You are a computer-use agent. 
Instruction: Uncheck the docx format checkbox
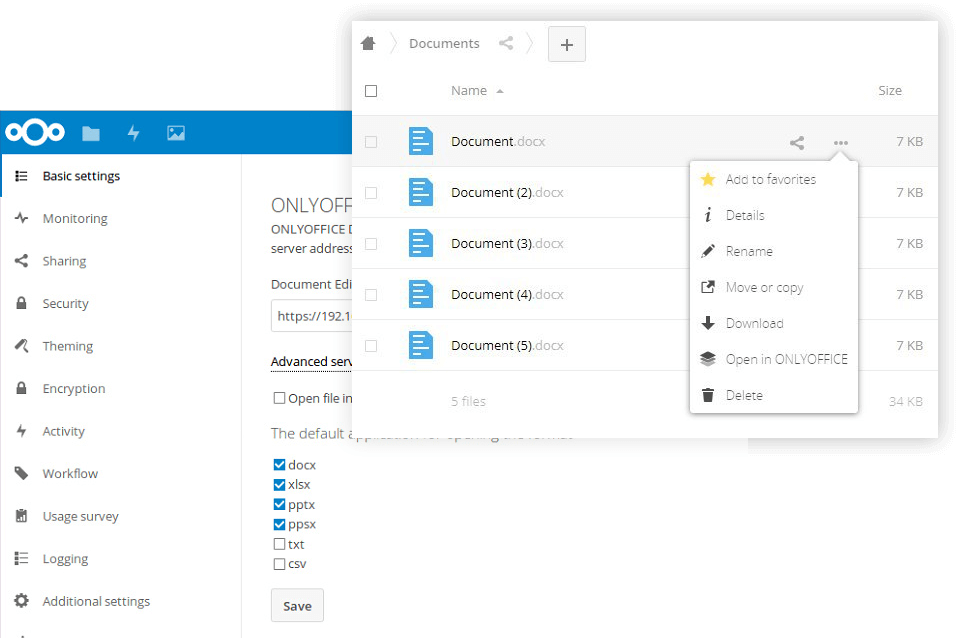279,465
